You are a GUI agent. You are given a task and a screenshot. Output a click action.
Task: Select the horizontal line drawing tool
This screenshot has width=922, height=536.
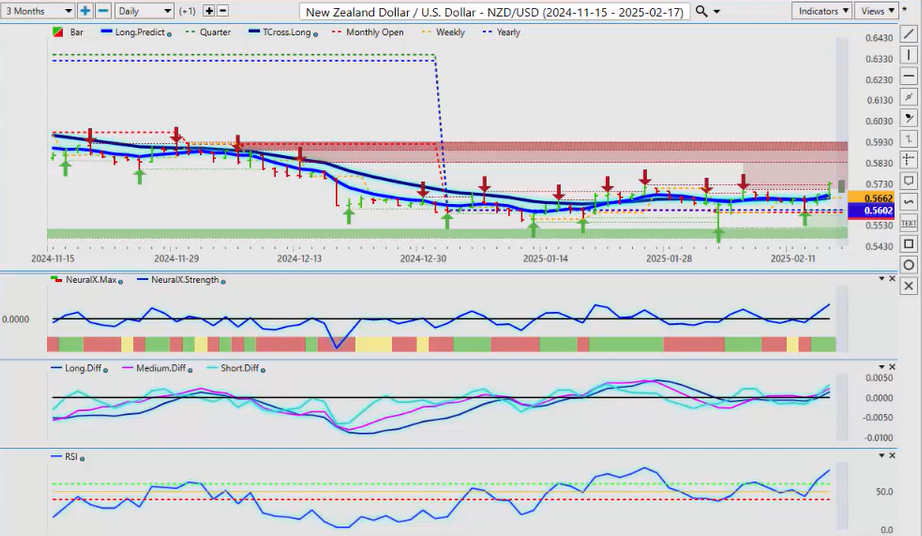pos(908,76)
